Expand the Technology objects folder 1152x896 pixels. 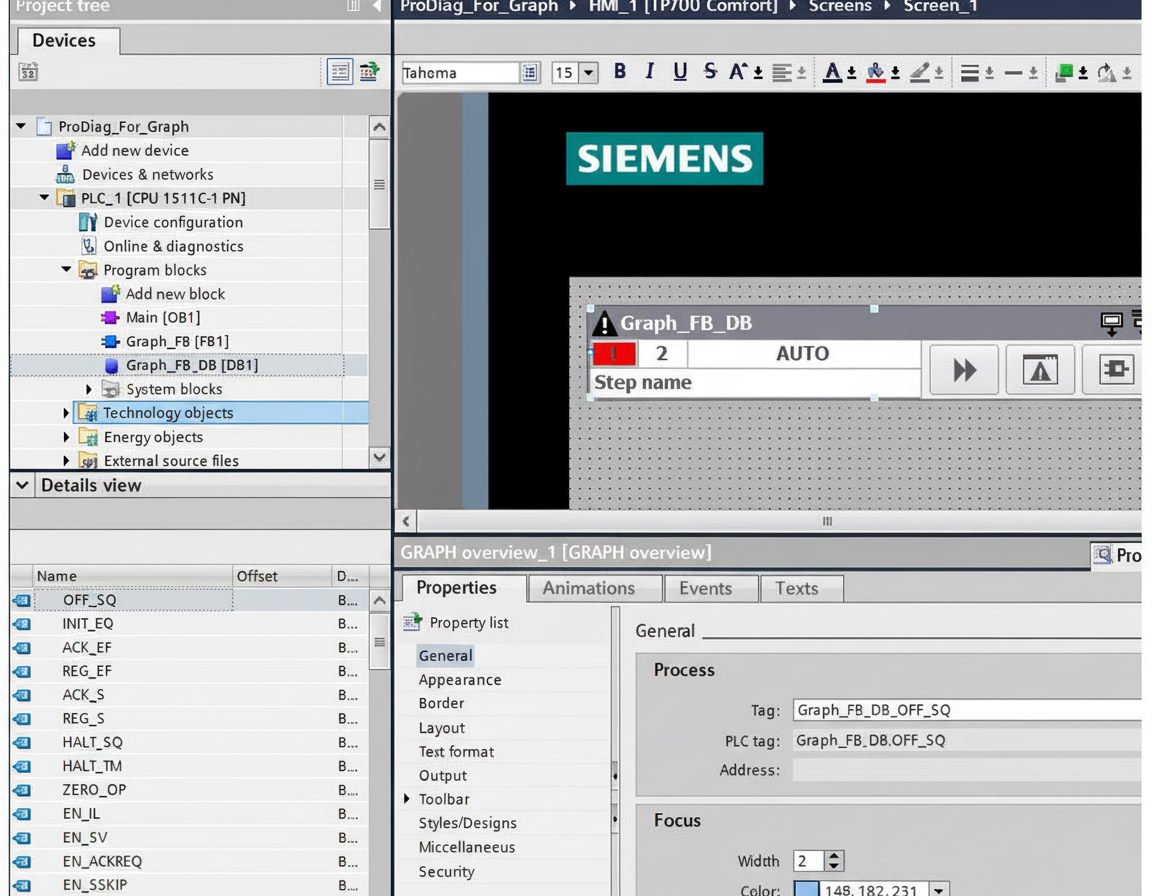[66, 413]
